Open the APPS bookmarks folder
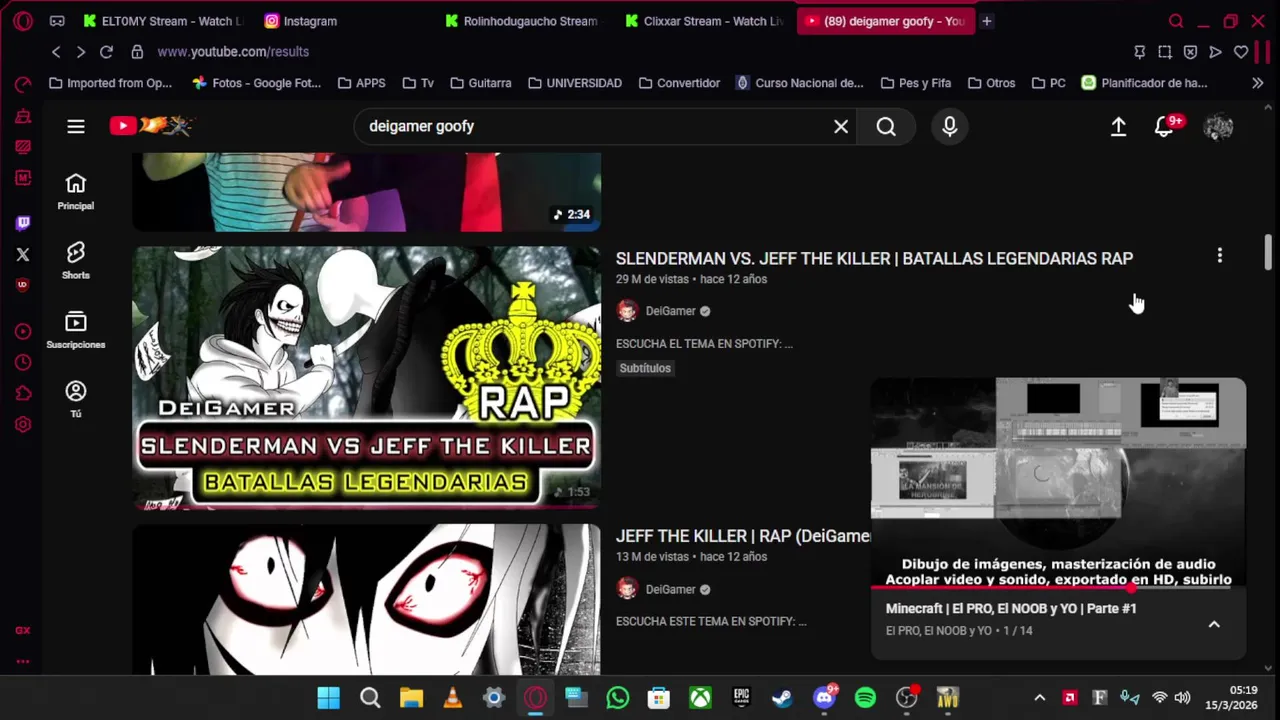The width and height of the screenshot is (1280, 720). point(361,83)
